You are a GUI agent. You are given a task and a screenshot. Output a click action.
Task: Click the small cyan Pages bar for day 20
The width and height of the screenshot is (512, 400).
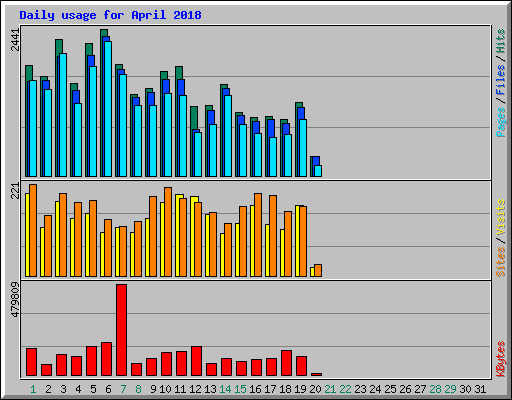(318, 171)
